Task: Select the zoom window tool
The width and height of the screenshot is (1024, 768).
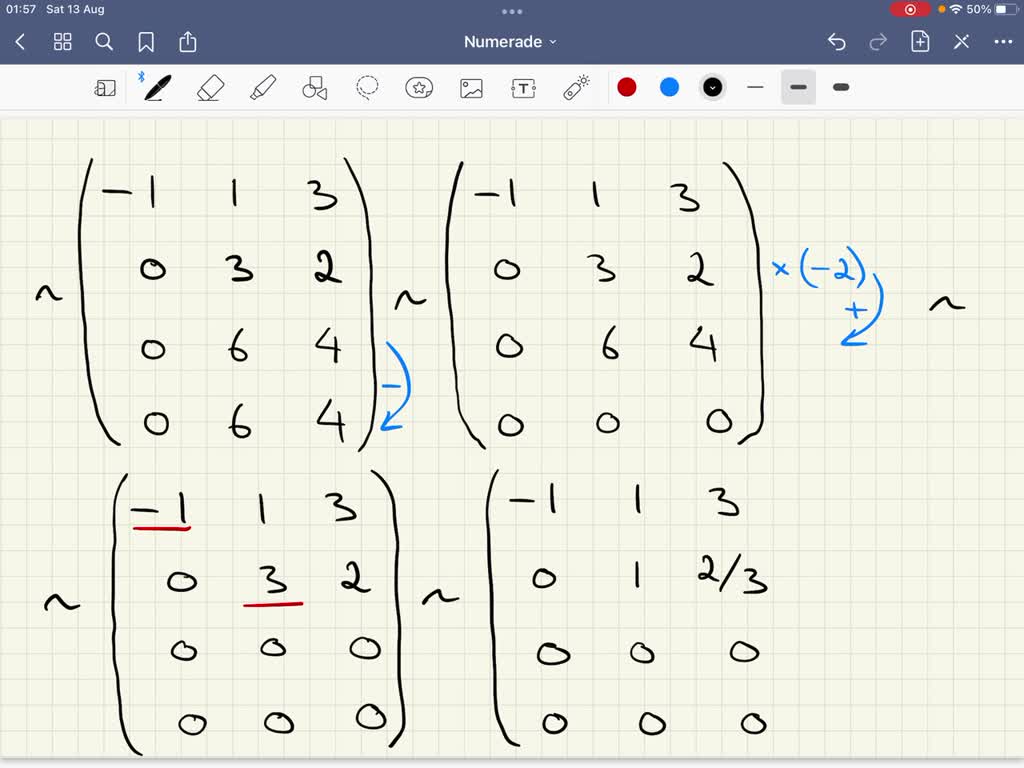Action: [105, 88]
